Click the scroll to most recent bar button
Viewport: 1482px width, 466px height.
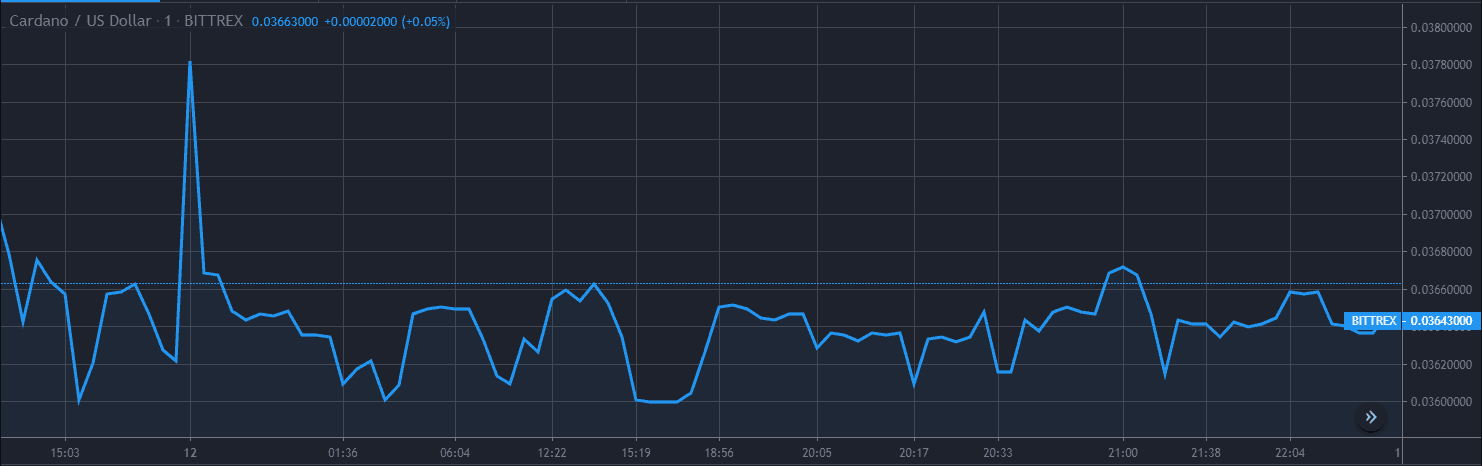point(1370,418)
